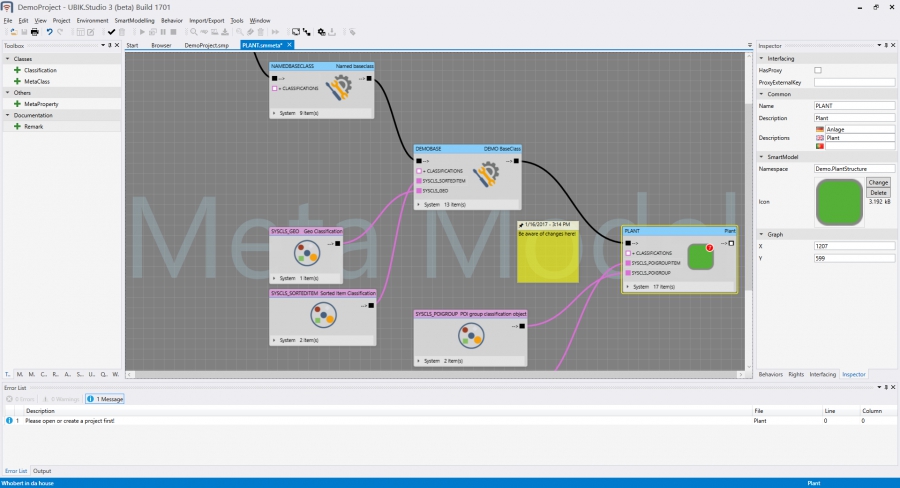Click CLASSIFICATIONS checkbox square in PLANT node
This screenshot has width=900, height=488.
pyautogui.click(x=629, y=253)
